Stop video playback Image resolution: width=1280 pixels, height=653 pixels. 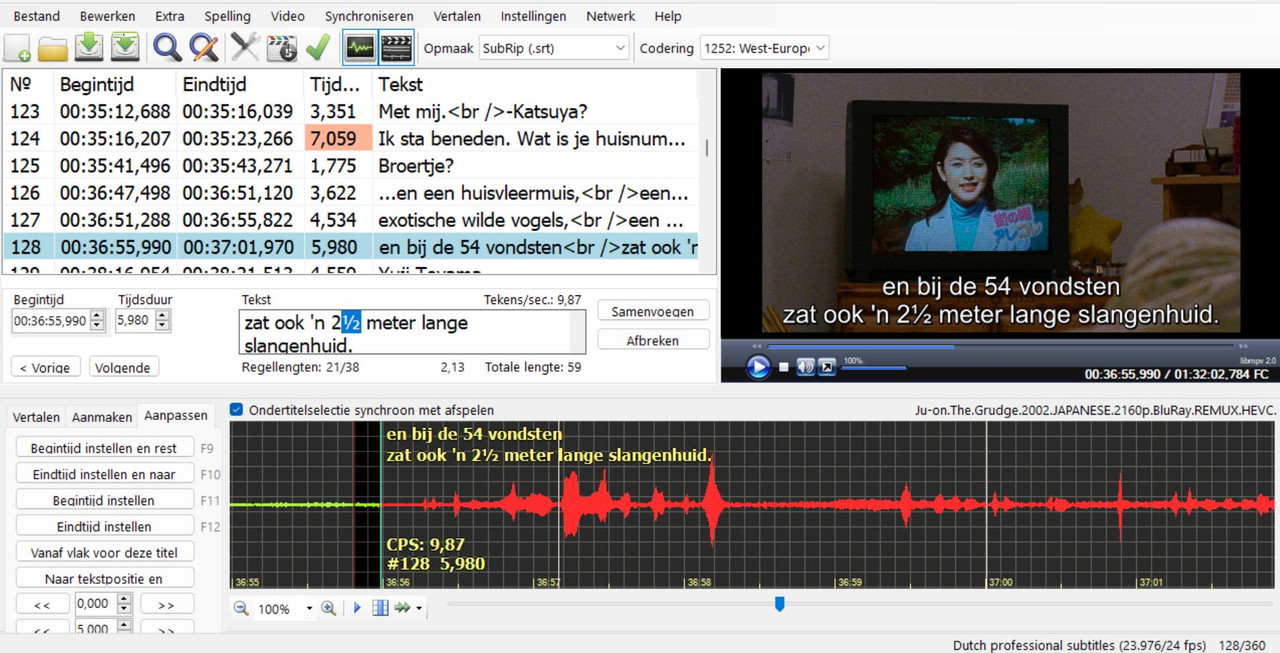[784, 367]
